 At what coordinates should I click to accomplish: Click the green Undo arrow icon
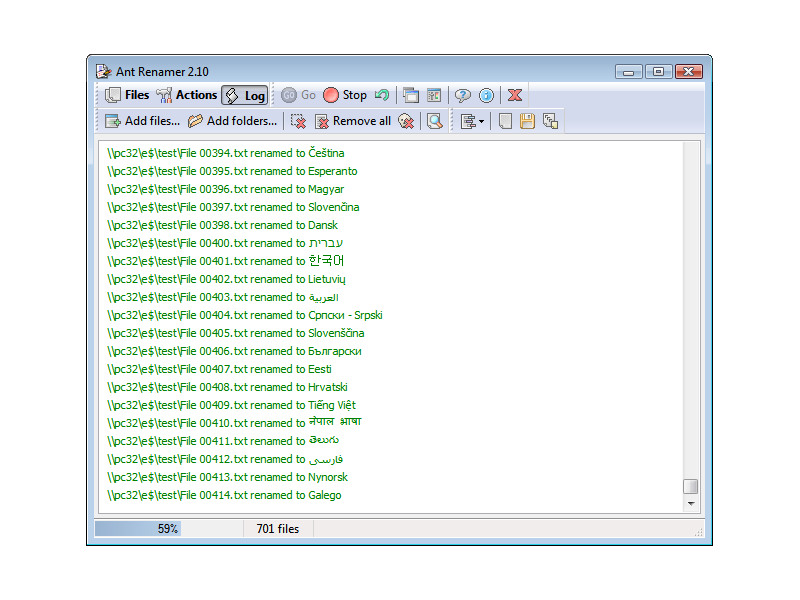click(x=382, y=95)
